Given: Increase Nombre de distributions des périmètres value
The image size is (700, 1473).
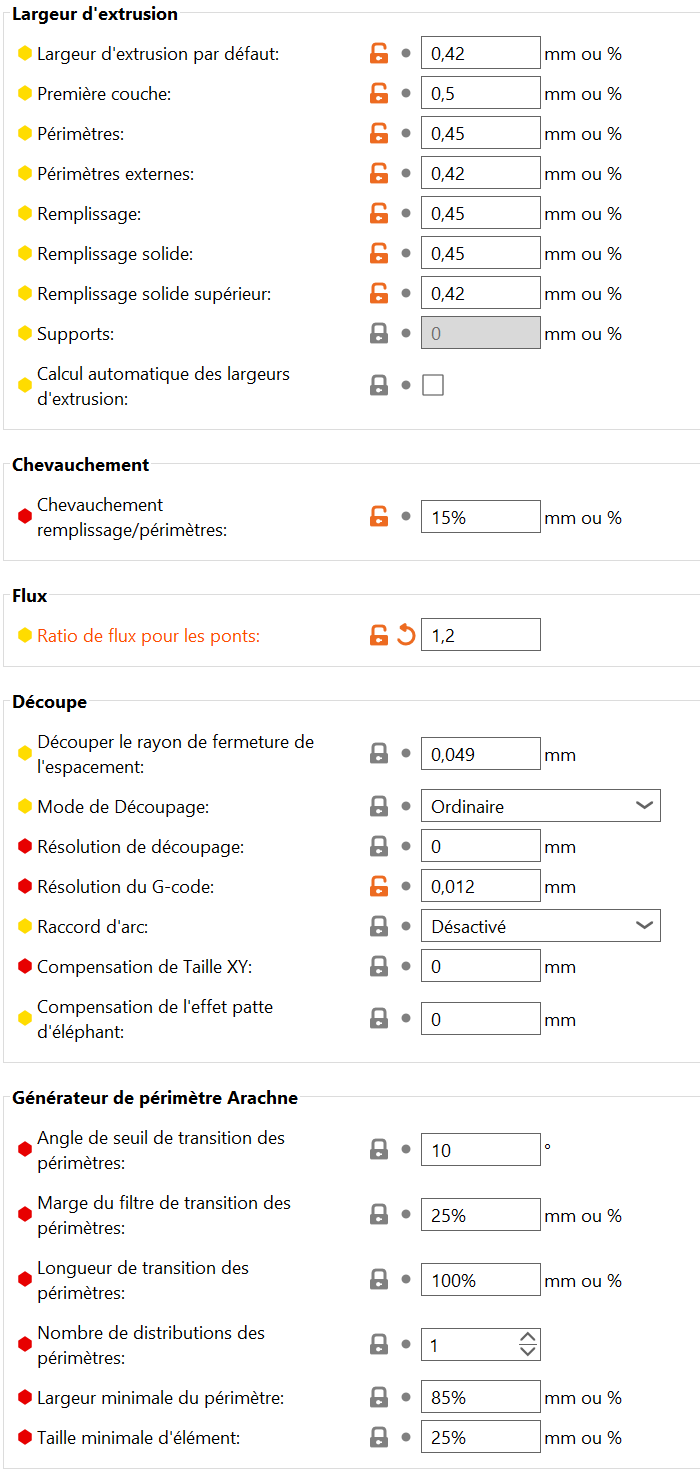Looking at the screenshot, I should pyautogui.click(x=529, y=1339).
